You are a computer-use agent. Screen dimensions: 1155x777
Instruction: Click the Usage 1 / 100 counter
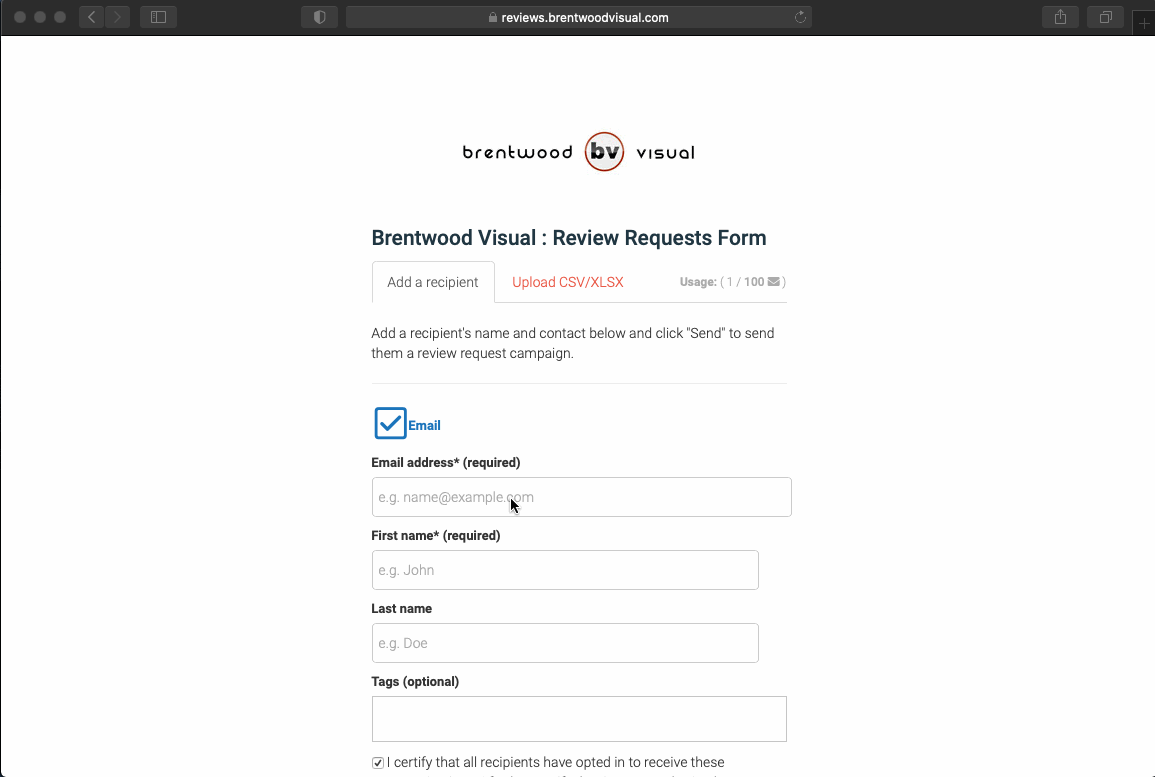tap(732, 282)
